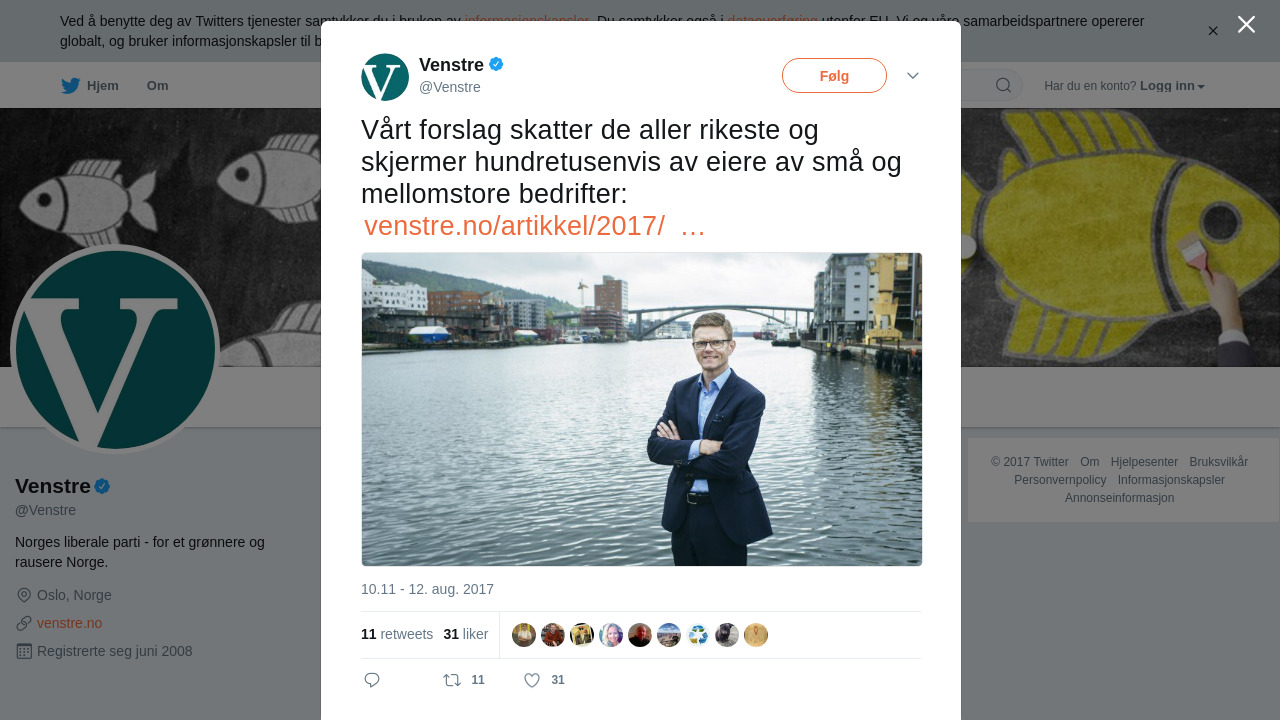Open the venstre.no/artikkel/2017 link
Viewport: 1280px width, 720px height.
535,226
